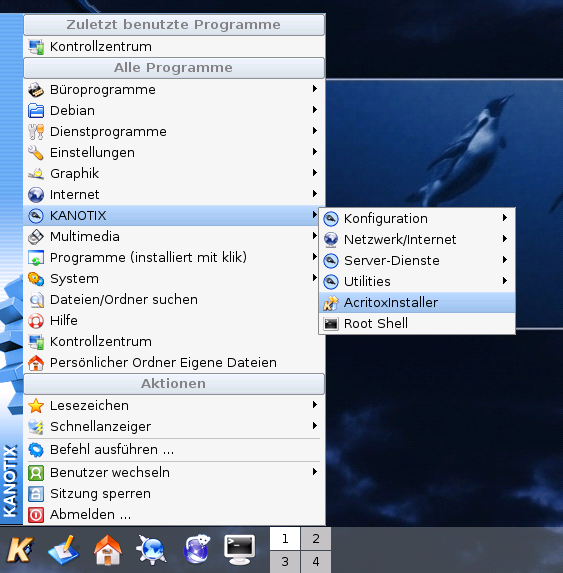Open the K menu launcher icon
The image size is (563, 573).
point(20,549)
